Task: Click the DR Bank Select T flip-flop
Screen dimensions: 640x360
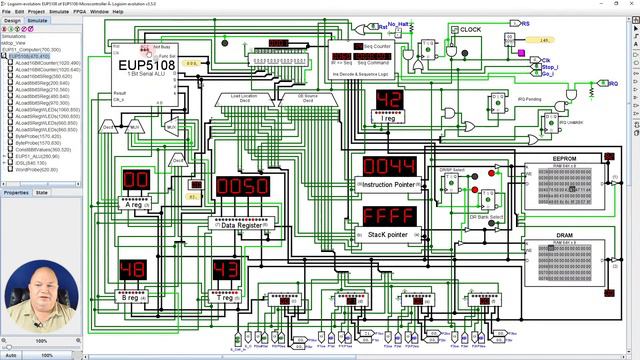Action: 488,200
